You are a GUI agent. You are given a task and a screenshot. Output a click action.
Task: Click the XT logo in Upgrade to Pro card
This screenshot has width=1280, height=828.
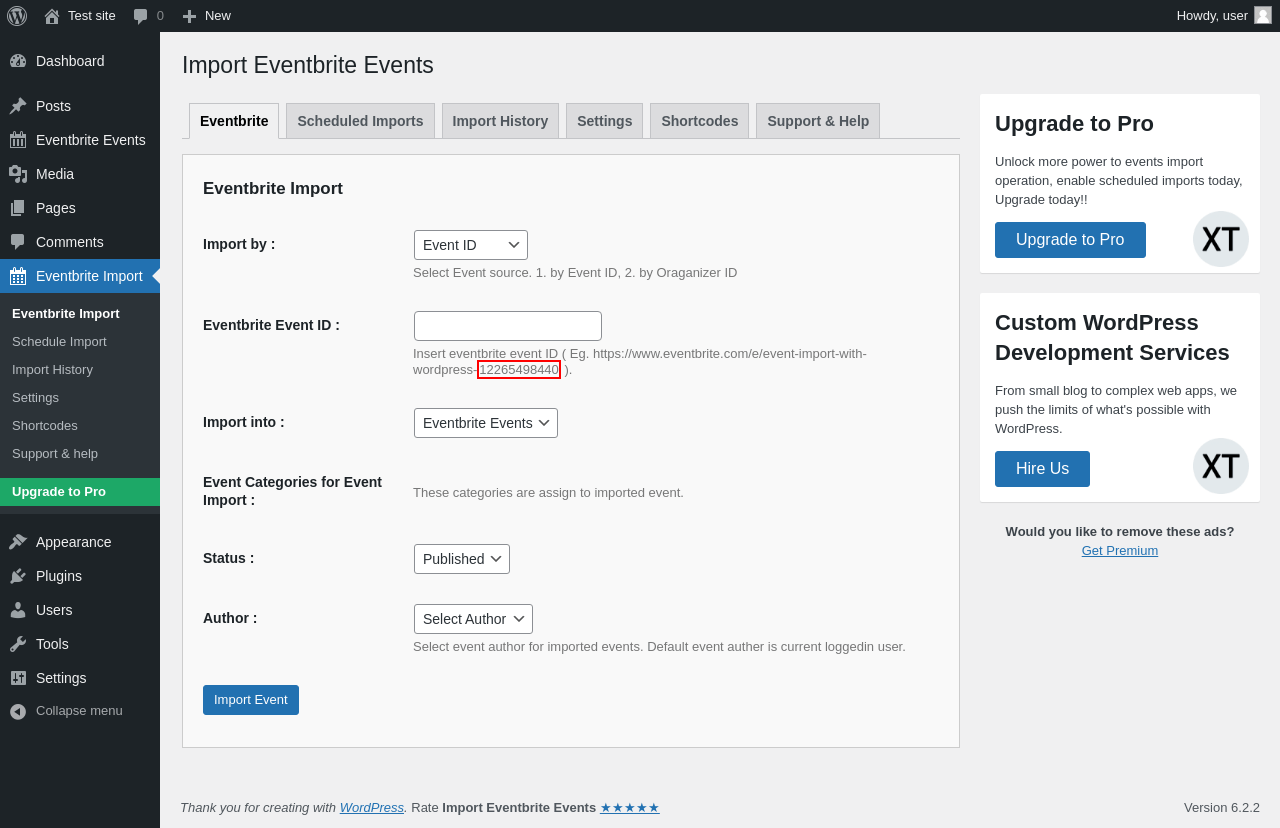(x=1221, y=239)
